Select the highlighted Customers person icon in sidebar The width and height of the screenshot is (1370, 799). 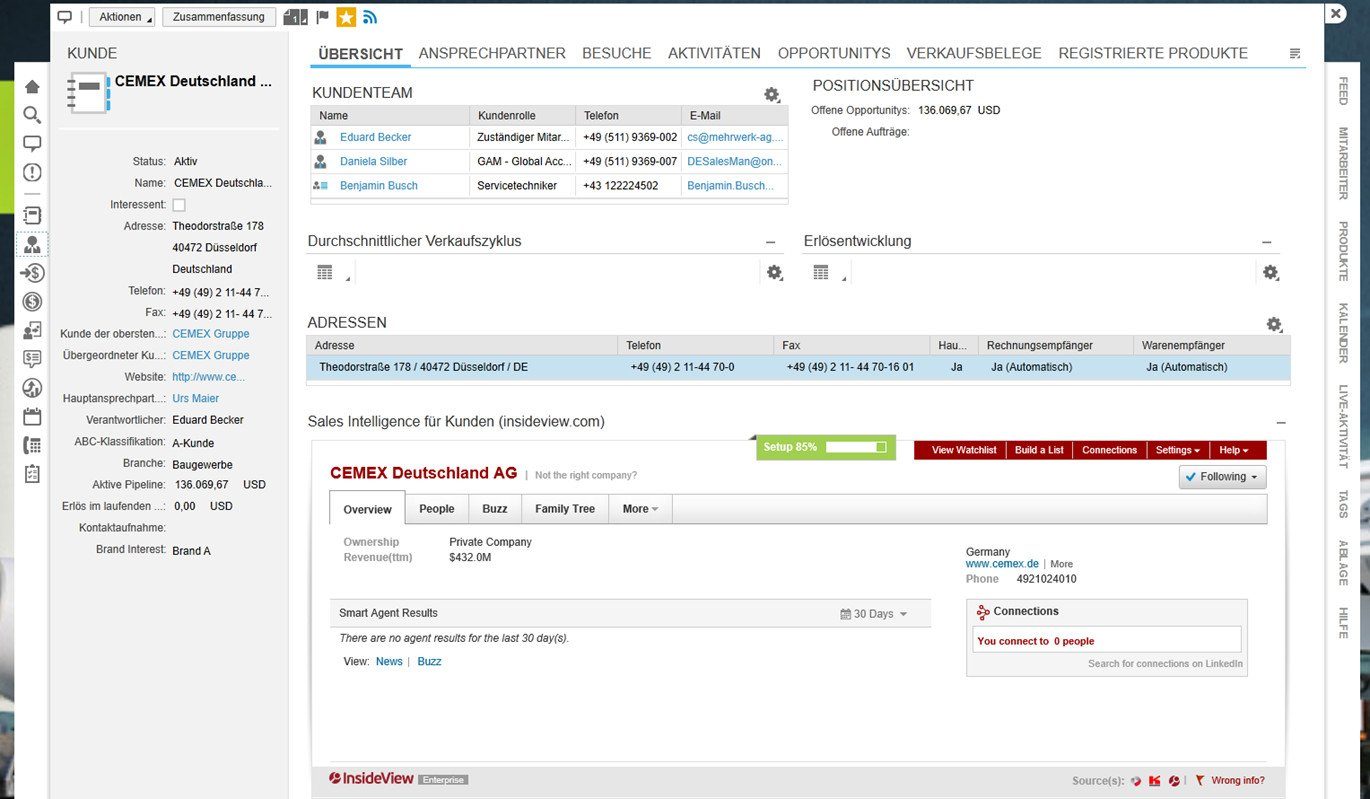pos(32,244)
